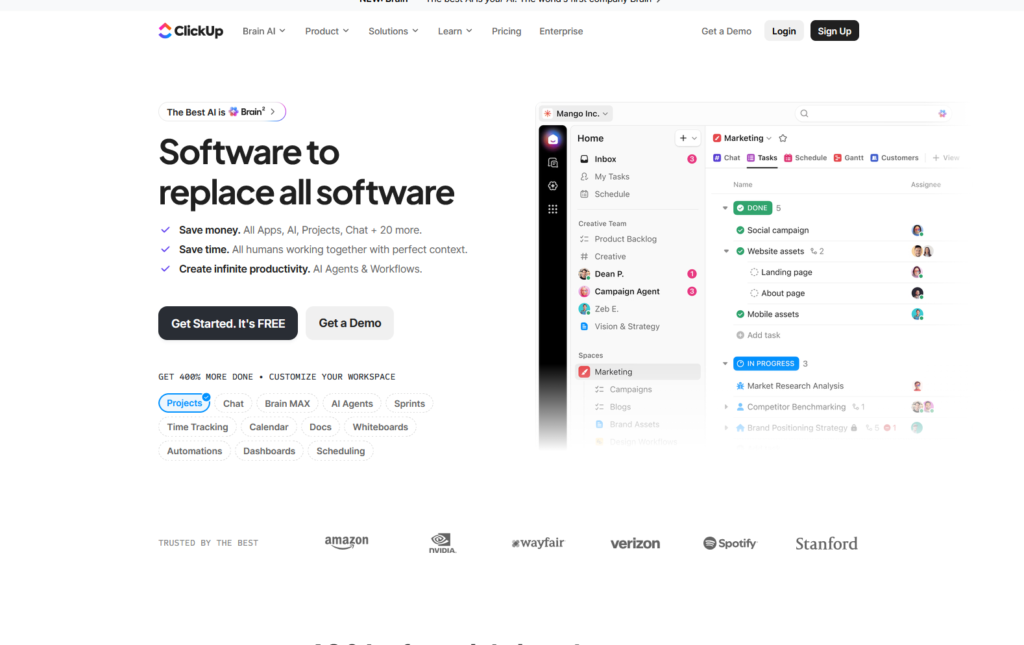
Task: Click the third dark sidebar icon above the grid
Action: point(552,186)
